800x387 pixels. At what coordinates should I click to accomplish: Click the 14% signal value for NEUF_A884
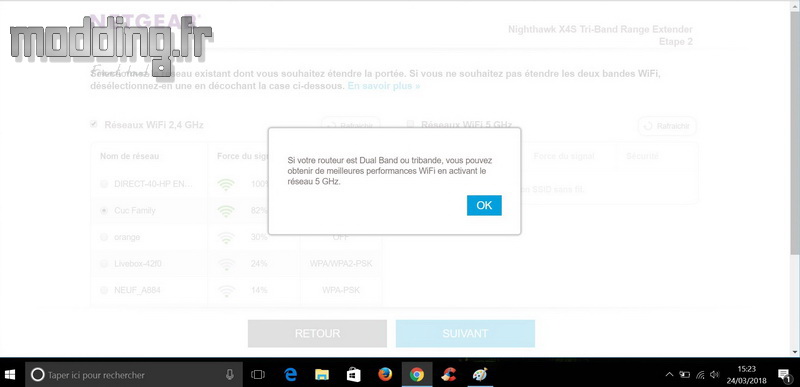click(259, 290)
